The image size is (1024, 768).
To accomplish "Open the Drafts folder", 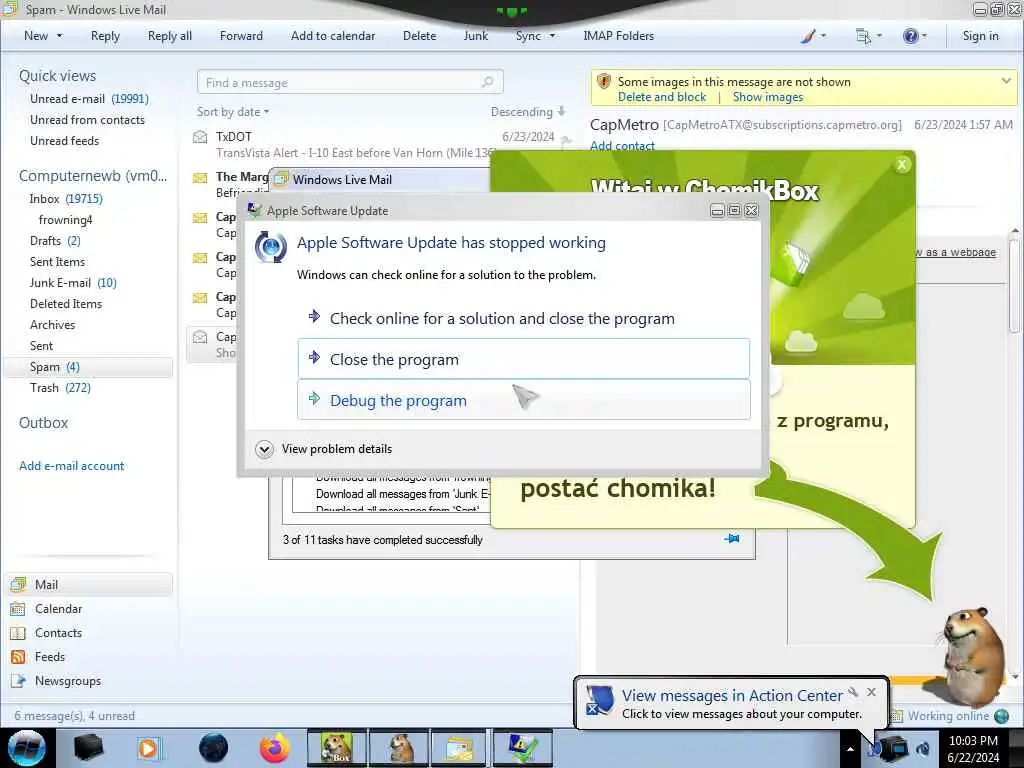I will [55, 240].
